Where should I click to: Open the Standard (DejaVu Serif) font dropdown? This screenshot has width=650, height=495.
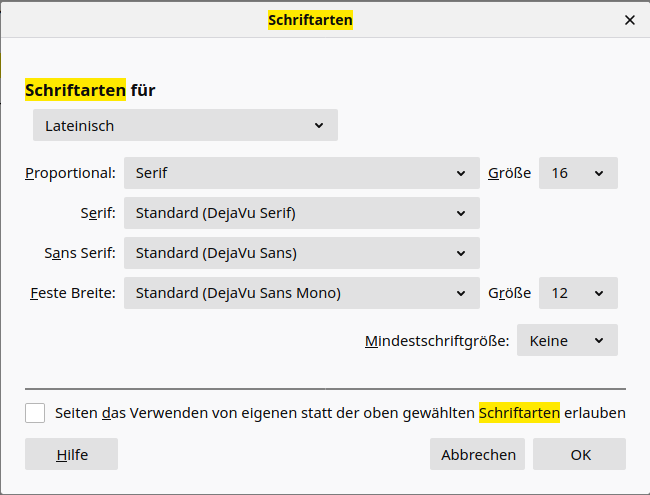point(301,213)
